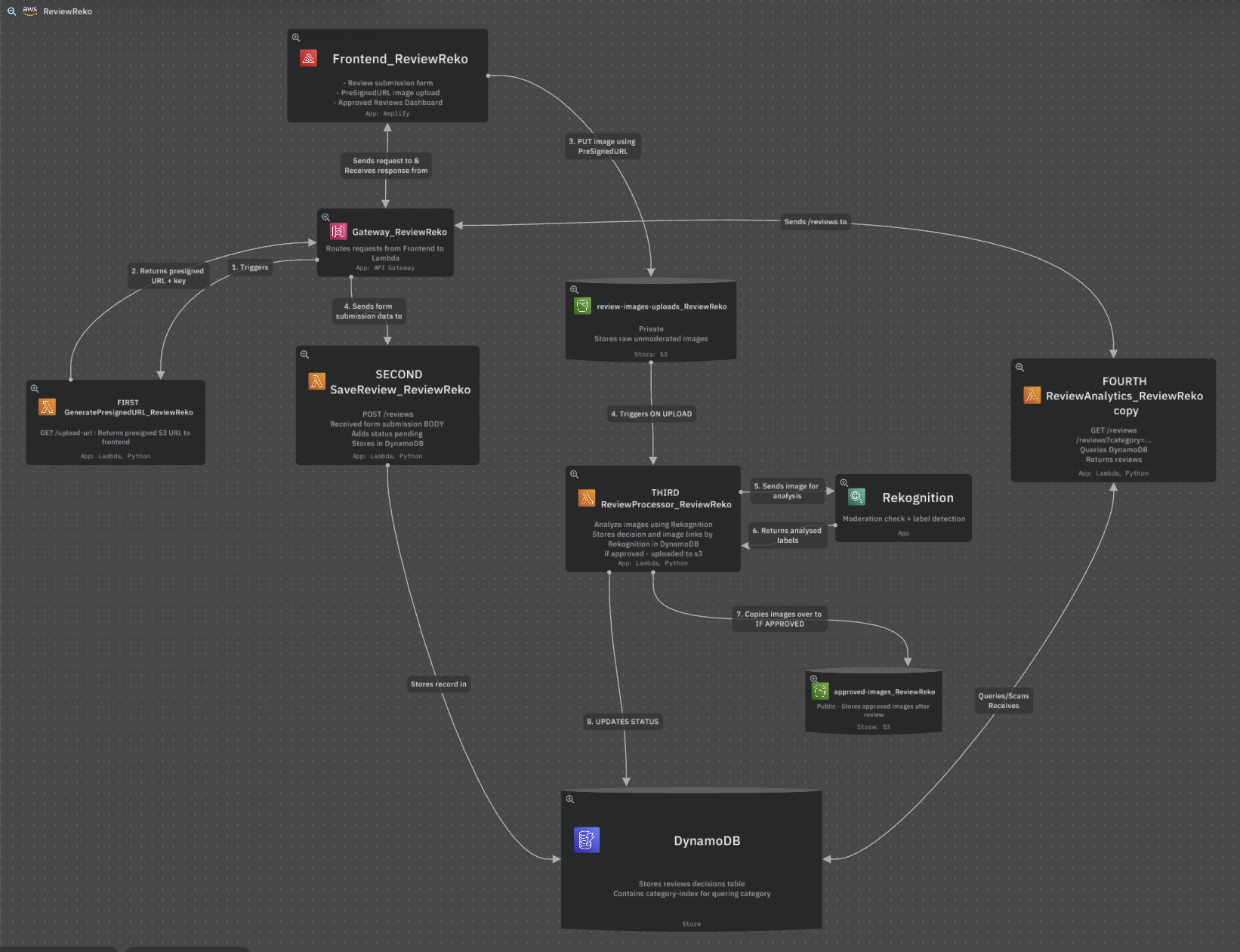Viewport: 1240px width, 952px height.
Task: Click the '2. Returns presigned URL + key' label
Action: pos(168,276)
